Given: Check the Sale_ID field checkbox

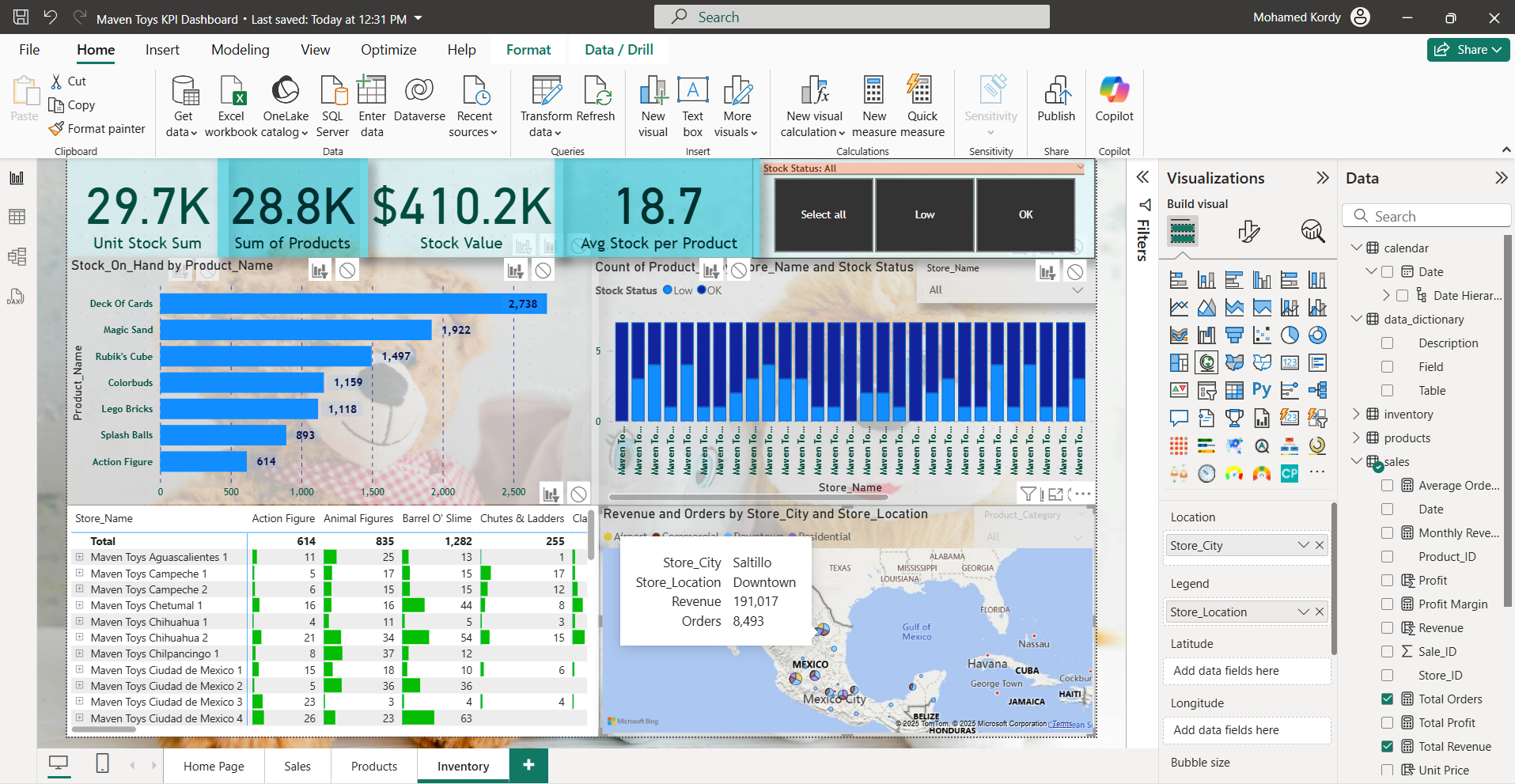Looking at the screenshot, I should click(x=1387, y=652).
